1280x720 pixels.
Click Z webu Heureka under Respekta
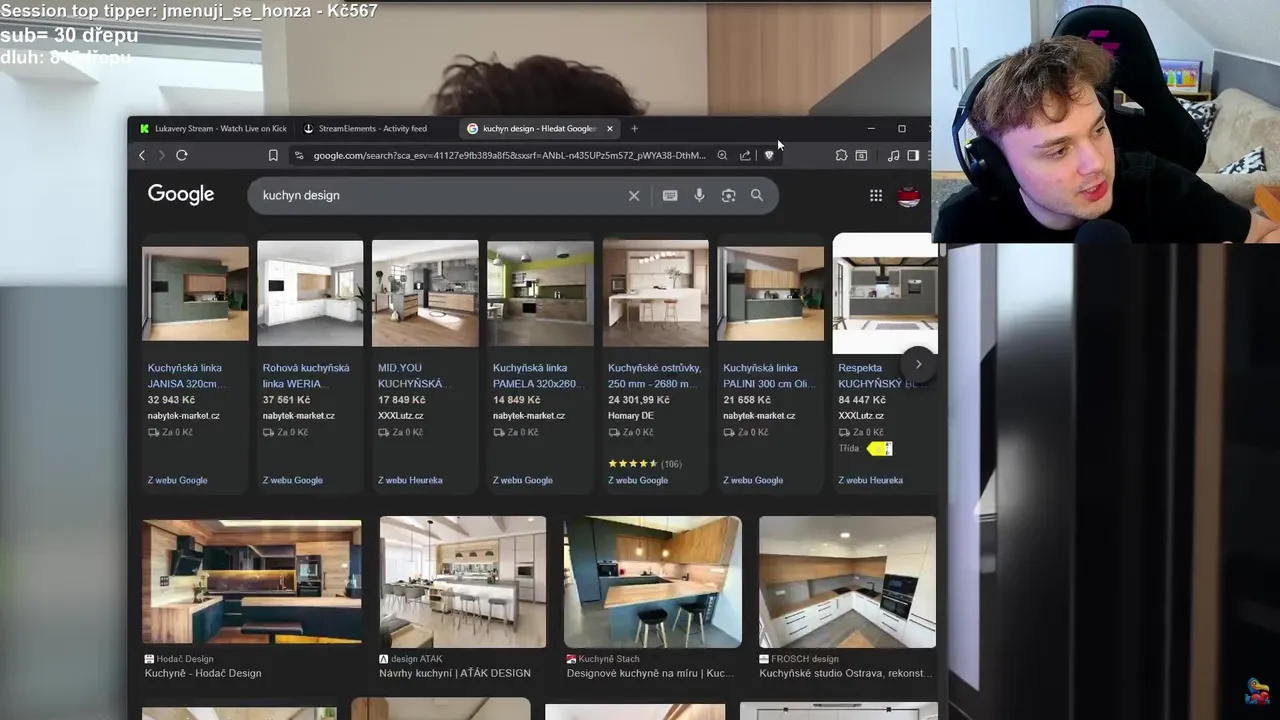[870, 480]
